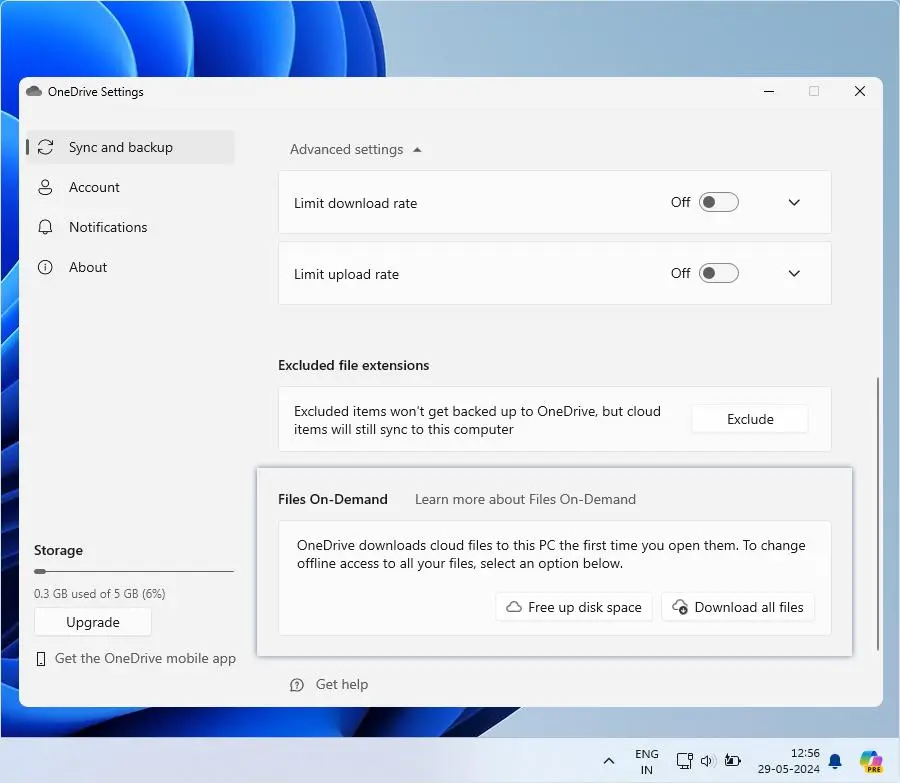Screen dimensions: 900x783
Task: Close the OneDrive Settings window
Action: (860, 91)
